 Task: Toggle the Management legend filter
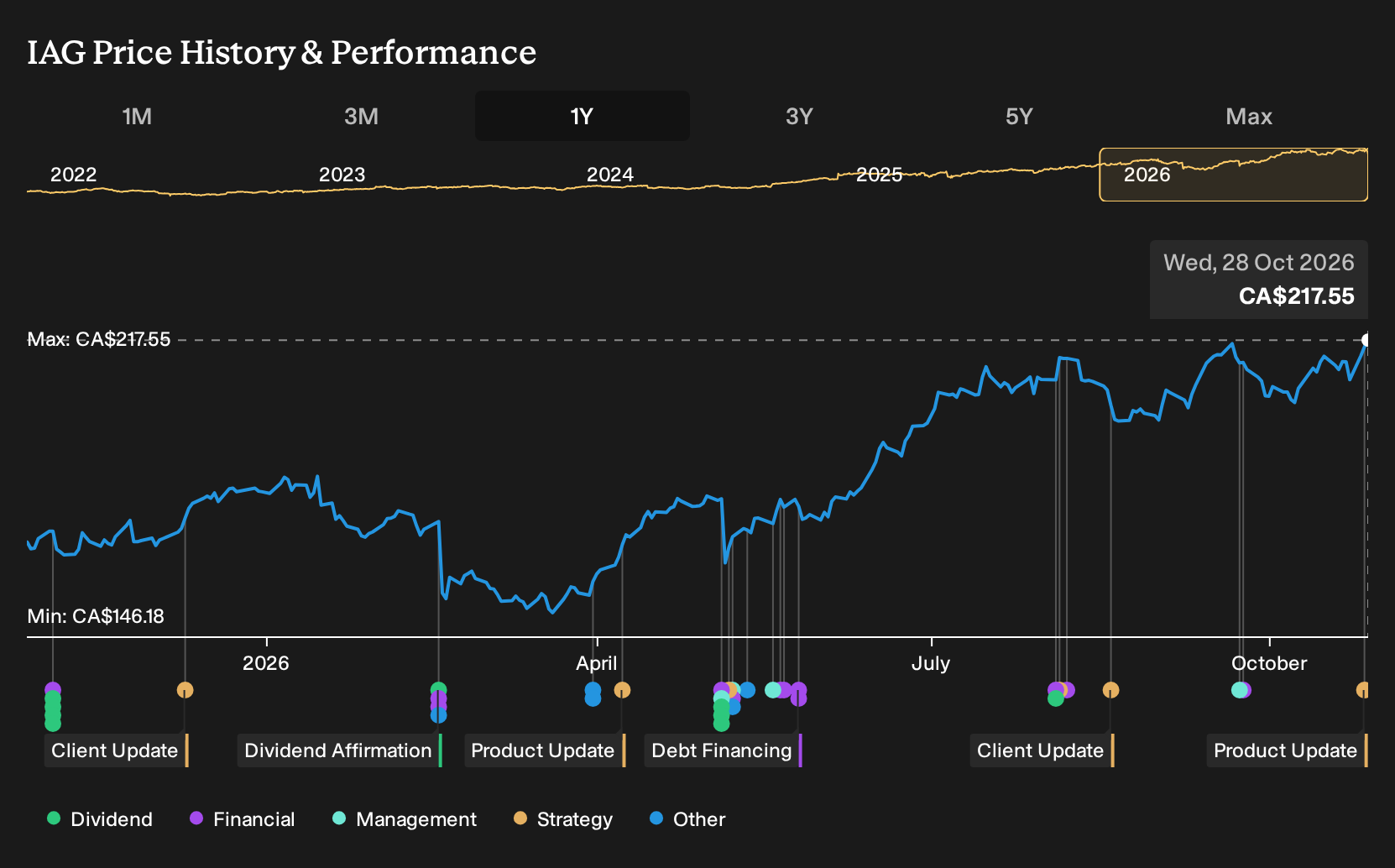(x=405, y=819)
